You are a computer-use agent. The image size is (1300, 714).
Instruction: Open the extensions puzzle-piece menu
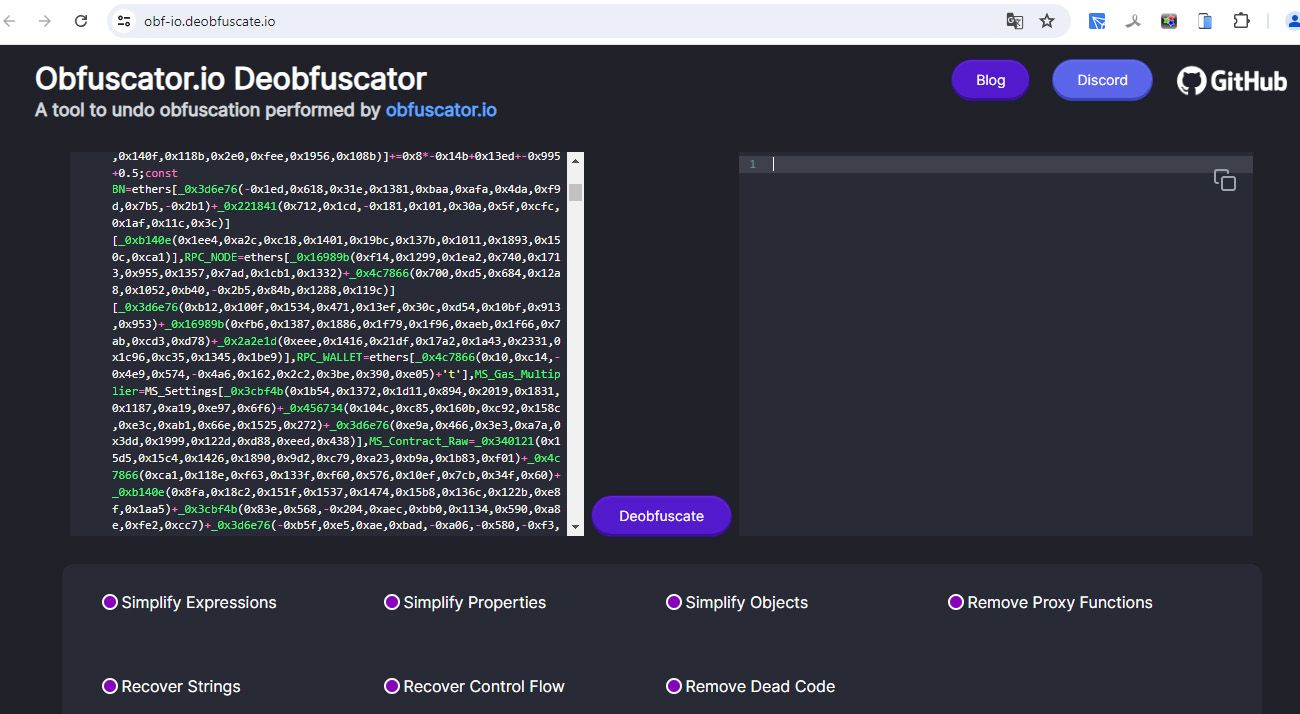click(1241, 20)
